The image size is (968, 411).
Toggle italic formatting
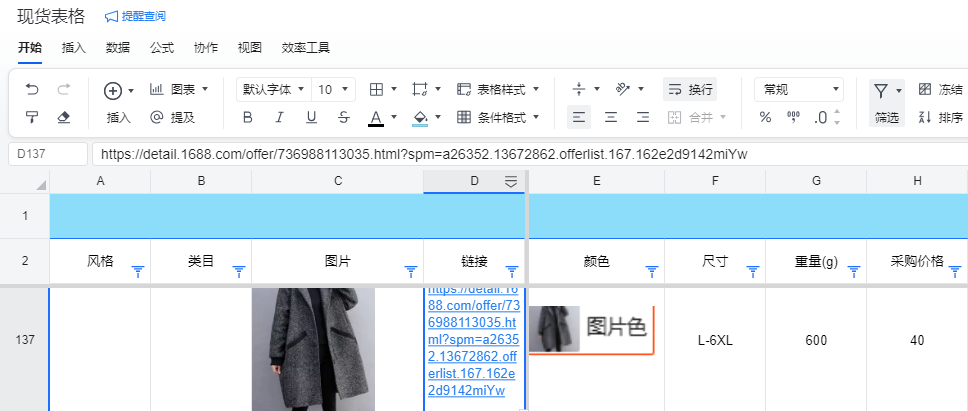click(x=280, y=117)
